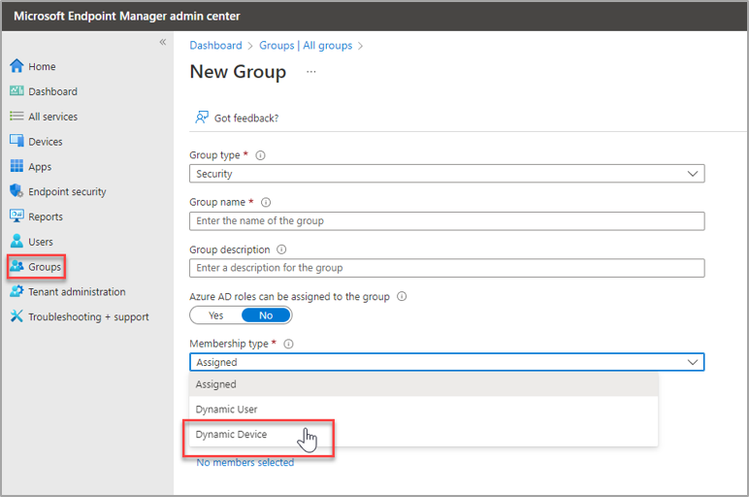
Task: Expand the Group type dropdown
Action: click(446, 174)
